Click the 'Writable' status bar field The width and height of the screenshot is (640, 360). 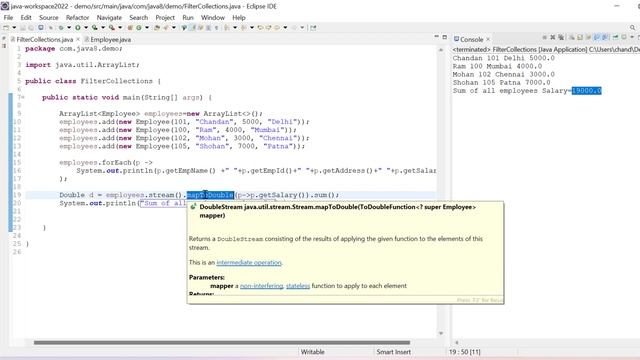tap(313, 351)
